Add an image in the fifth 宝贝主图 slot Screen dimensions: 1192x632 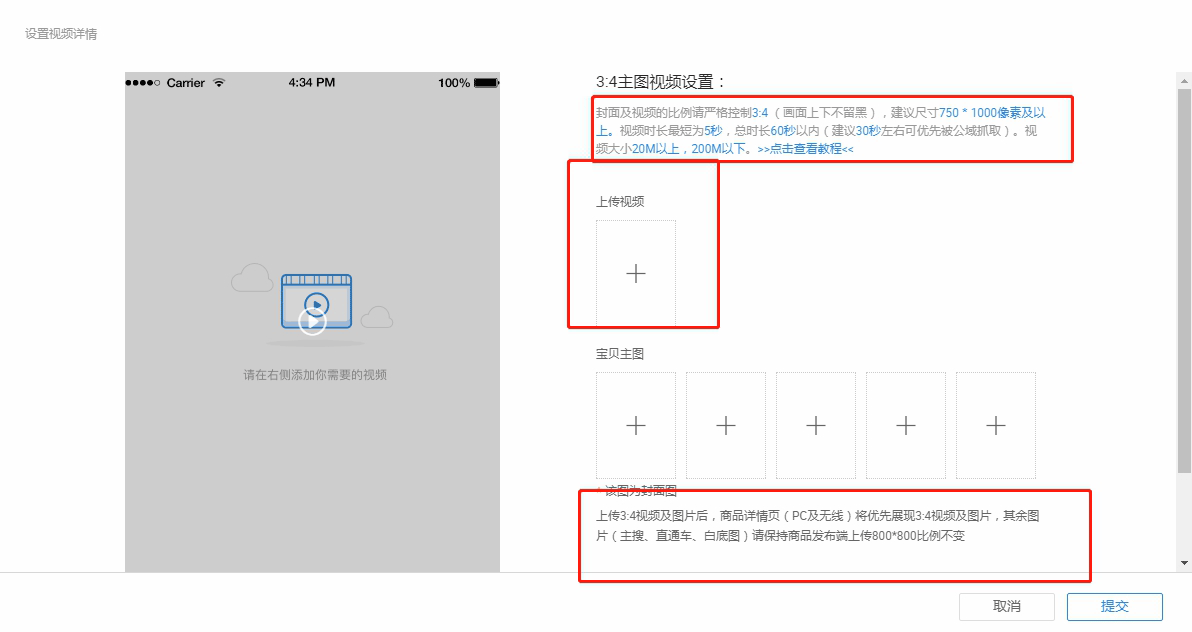pos(996,426)
